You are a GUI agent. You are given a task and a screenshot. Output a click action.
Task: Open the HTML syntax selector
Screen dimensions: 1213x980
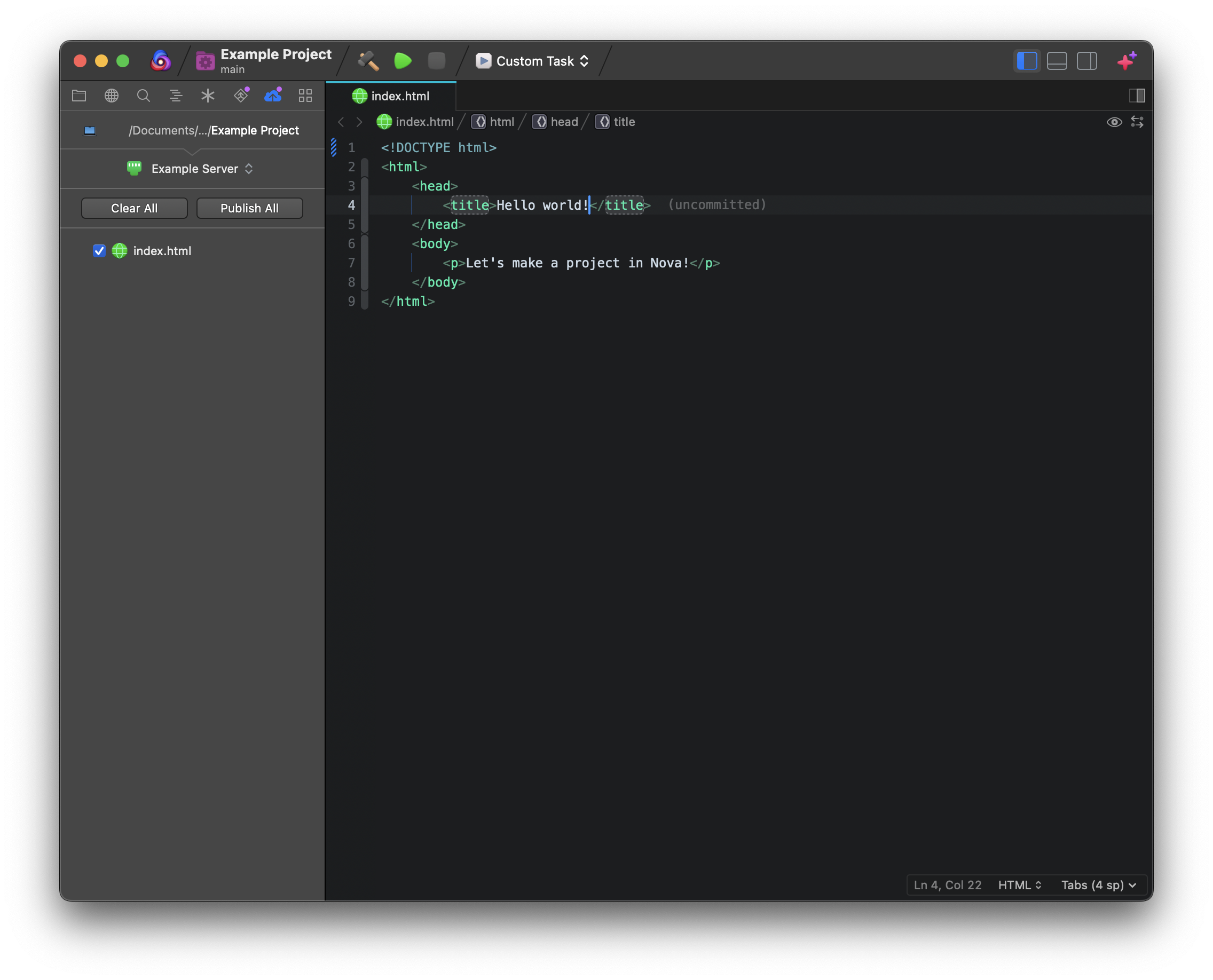pos(1020,885)
